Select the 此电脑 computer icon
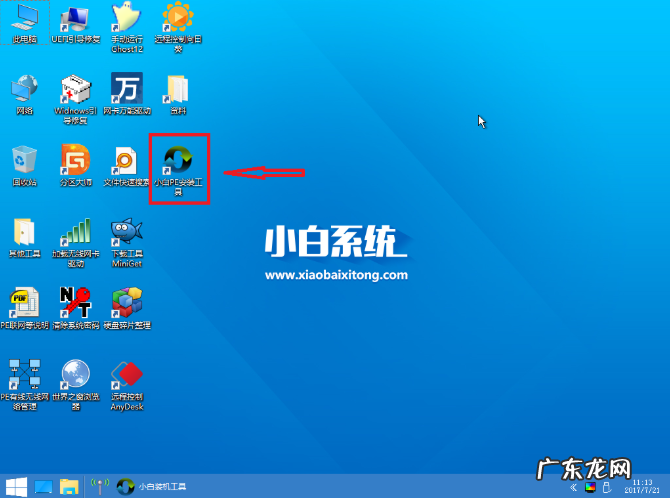Screen dimensions: 670x498 coord(24,18)
